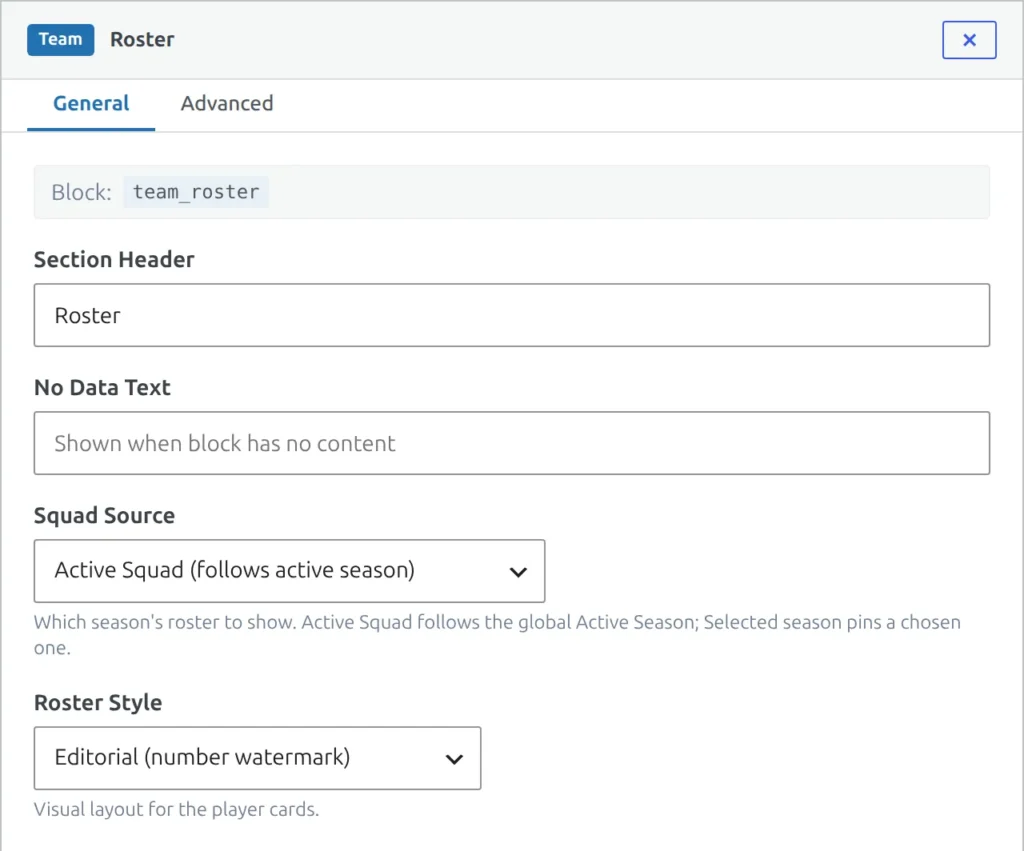The height and width of the screenshot is (851, 1024).
Task: Select the team_roster block code text
Action: click(196, 192)
